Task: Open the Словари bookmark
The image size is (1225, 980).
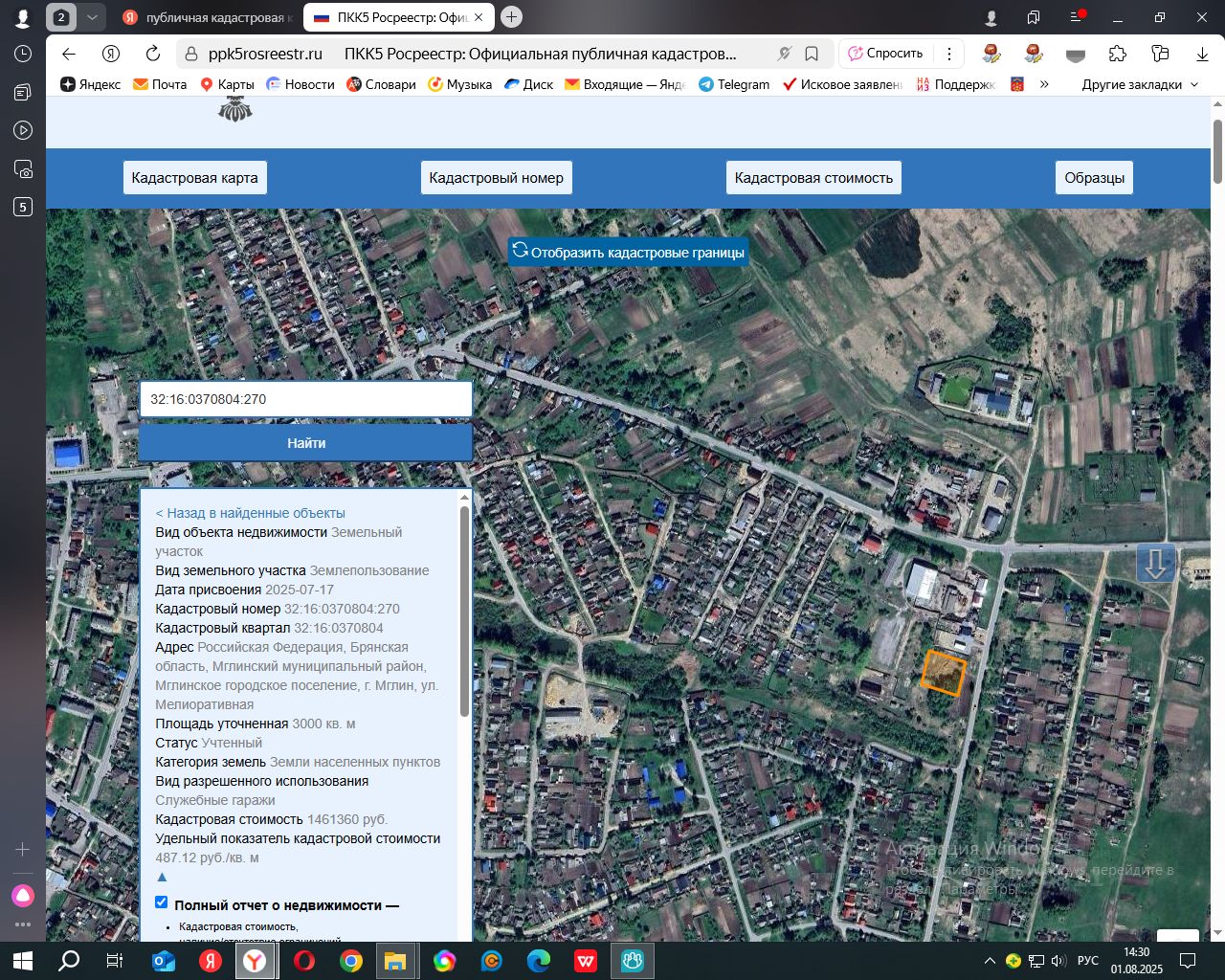Action: (381, 84)
